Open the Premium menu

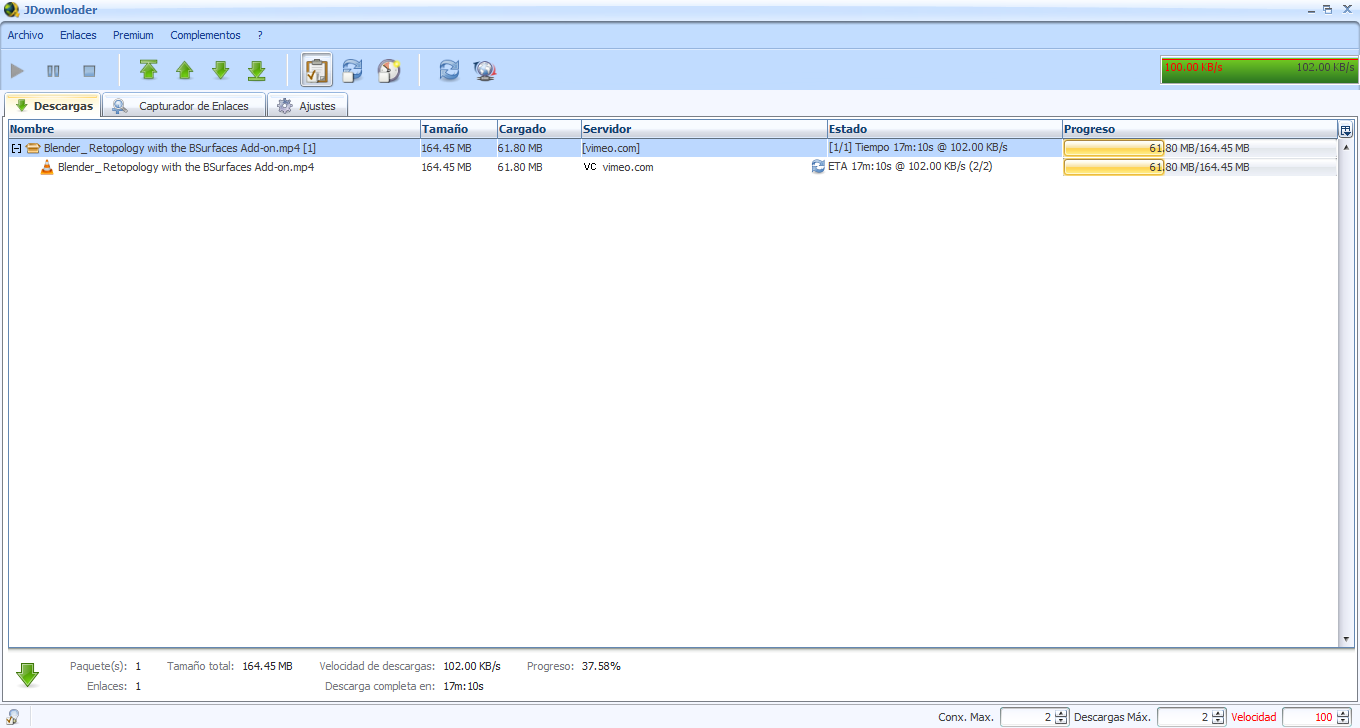coord(133,35)
